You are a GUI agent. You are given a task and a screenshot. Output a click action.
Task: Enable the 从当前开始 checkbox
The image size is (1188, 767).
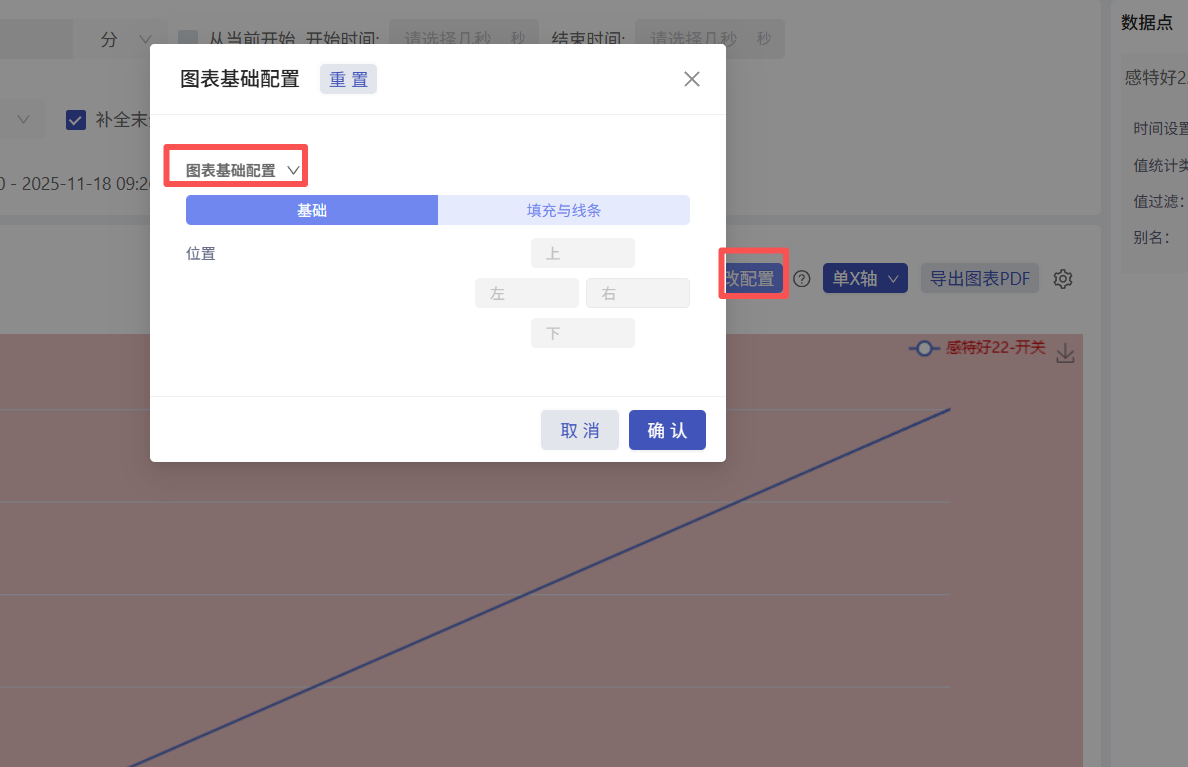pos(188,38)
